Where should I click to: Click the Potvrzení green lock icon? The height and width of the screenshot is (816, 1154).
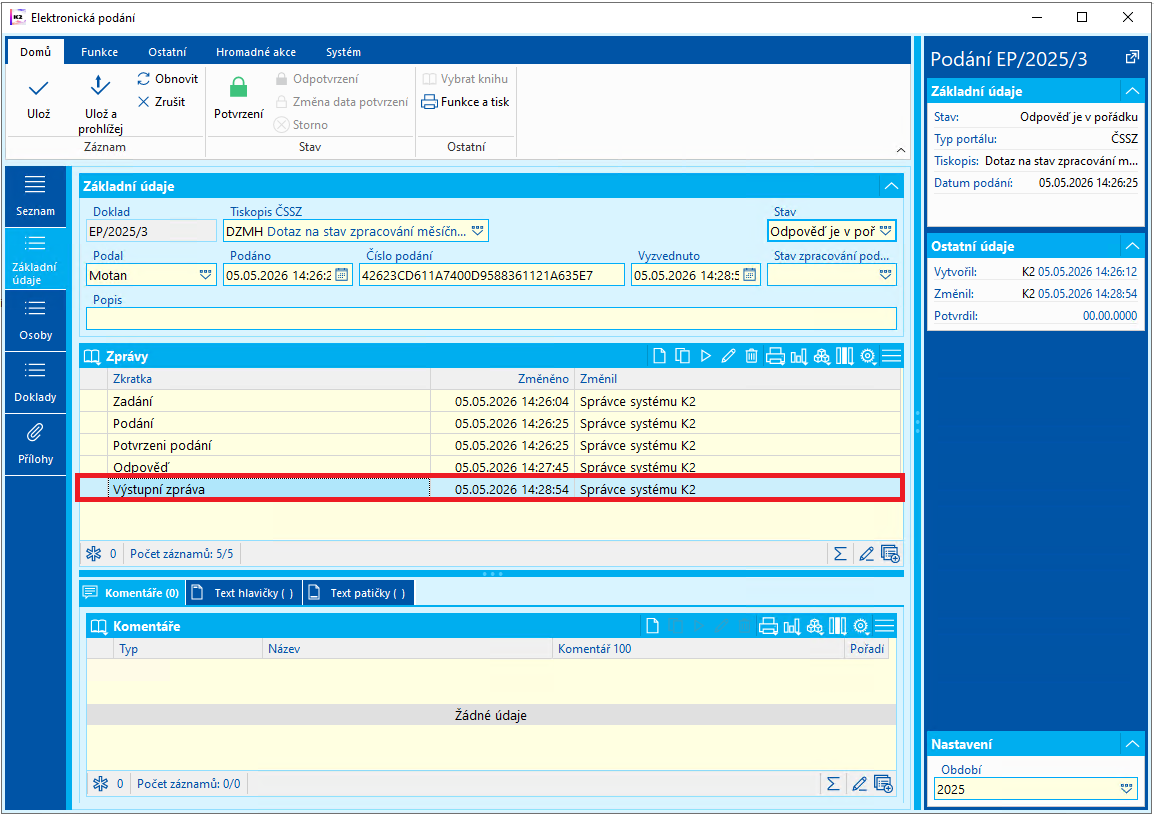coord(238,88)
